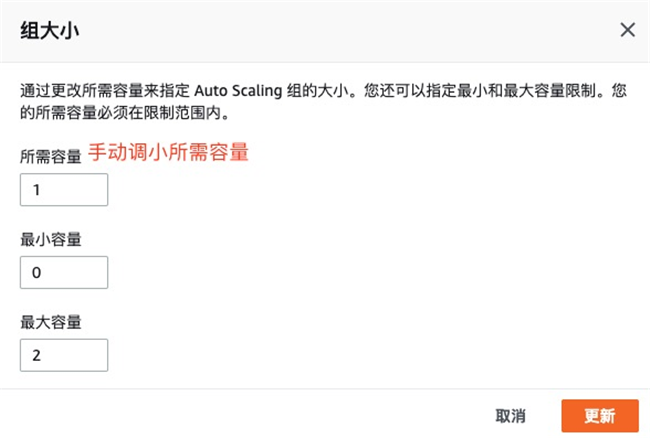Close the 组大小 dialog with X
The width and height of the screenshot is (650, 438).
628,30
